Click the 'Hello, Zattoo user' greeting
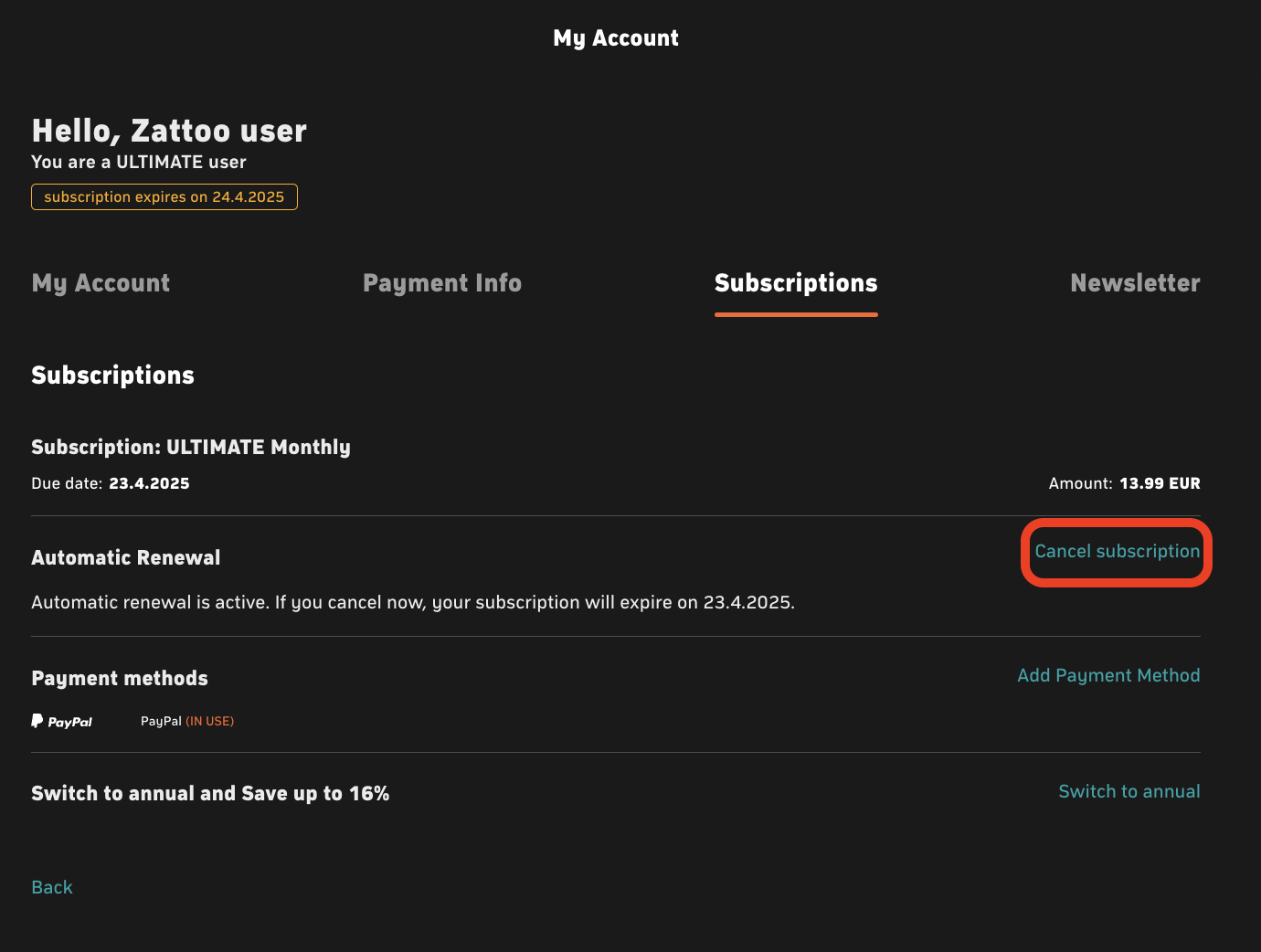Viewport: 1261px width, 952px height. point(169,131)
